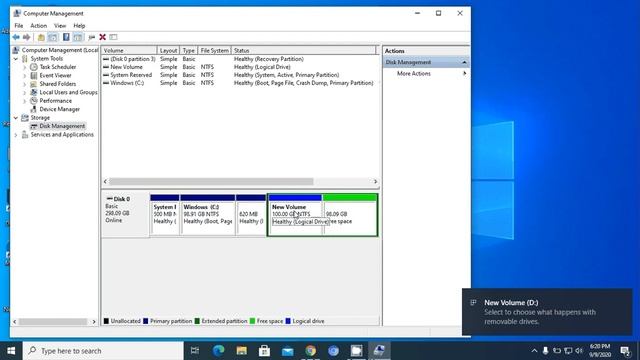Image resolution: width=640 pixels, height=360 pixels.
Task: Click the blue Help toolbar icon
Action: coord(66,37)
